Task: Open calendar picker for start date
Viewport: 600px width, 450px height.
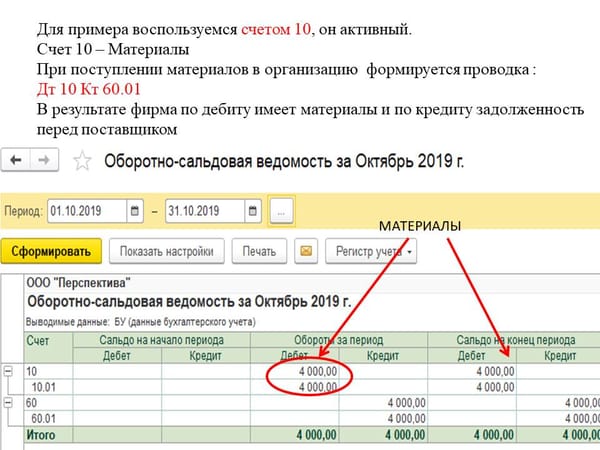Action: click(135, 212)
